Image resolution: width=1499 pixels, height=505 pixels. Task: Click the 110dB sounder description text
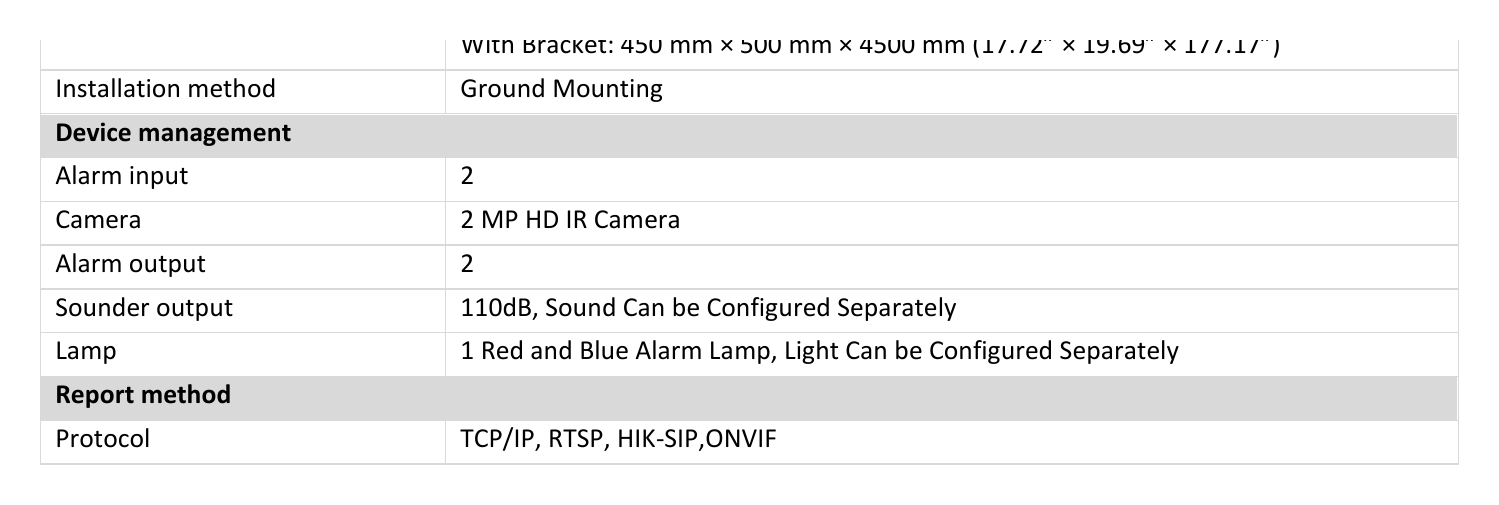708,308
